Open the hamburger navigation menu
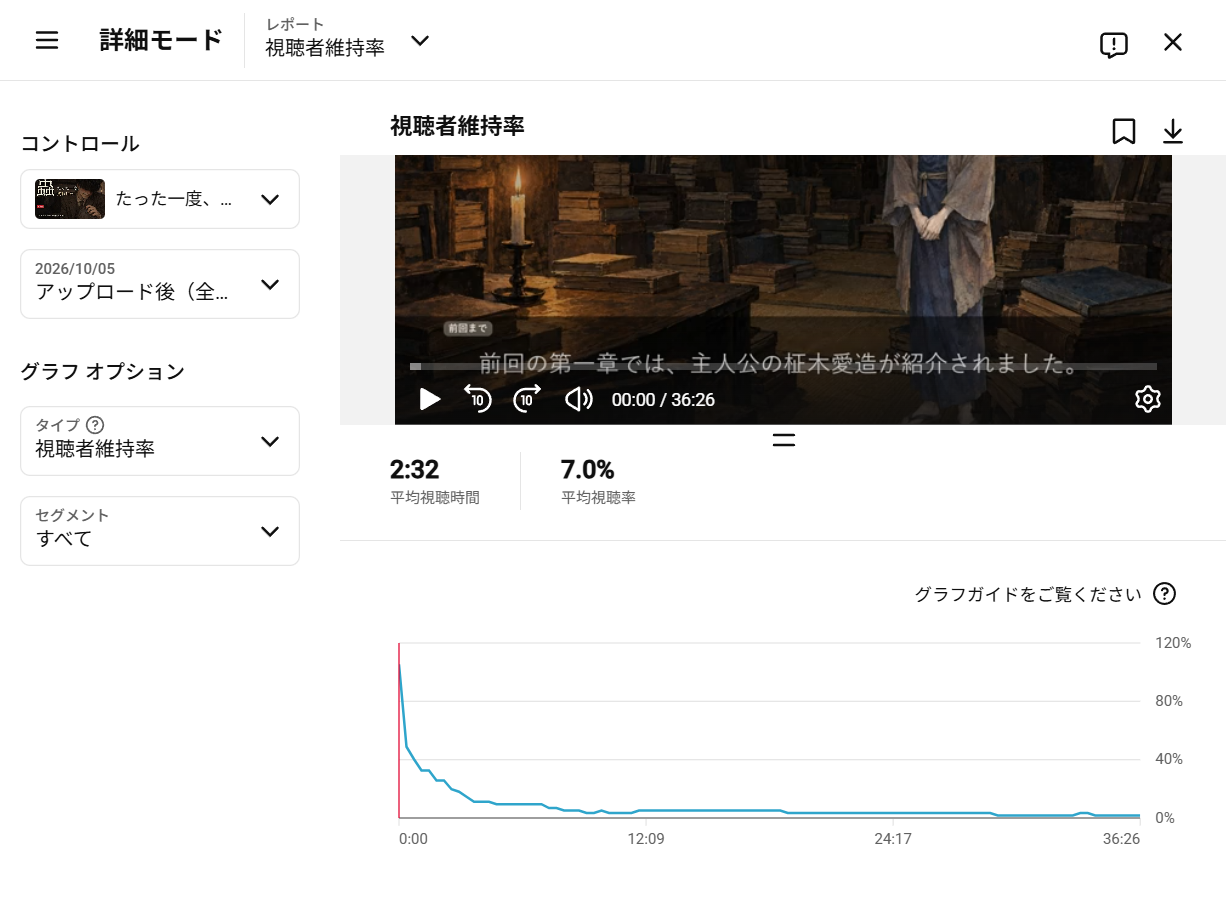 point(47,41)
